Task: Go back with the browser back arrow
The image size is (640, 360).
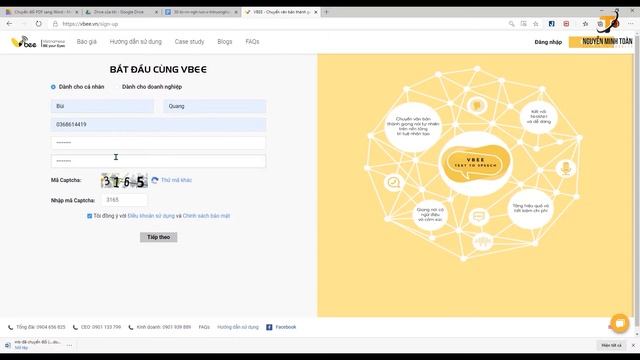Action: [x=9, y=24]
